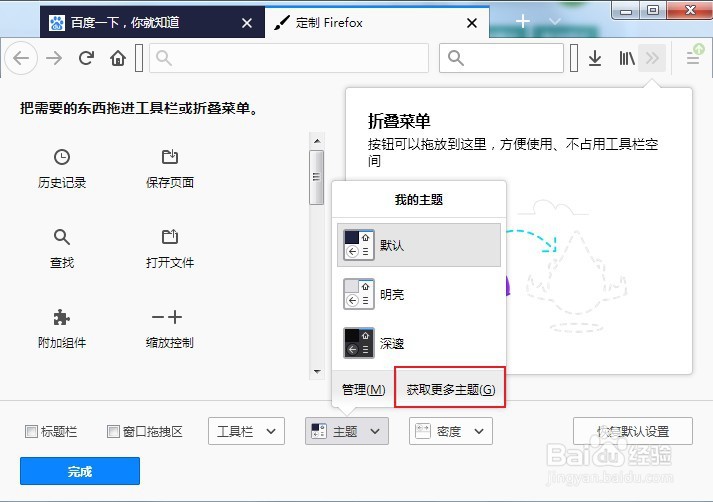Select the 深邃 theme

click(419, 343)
